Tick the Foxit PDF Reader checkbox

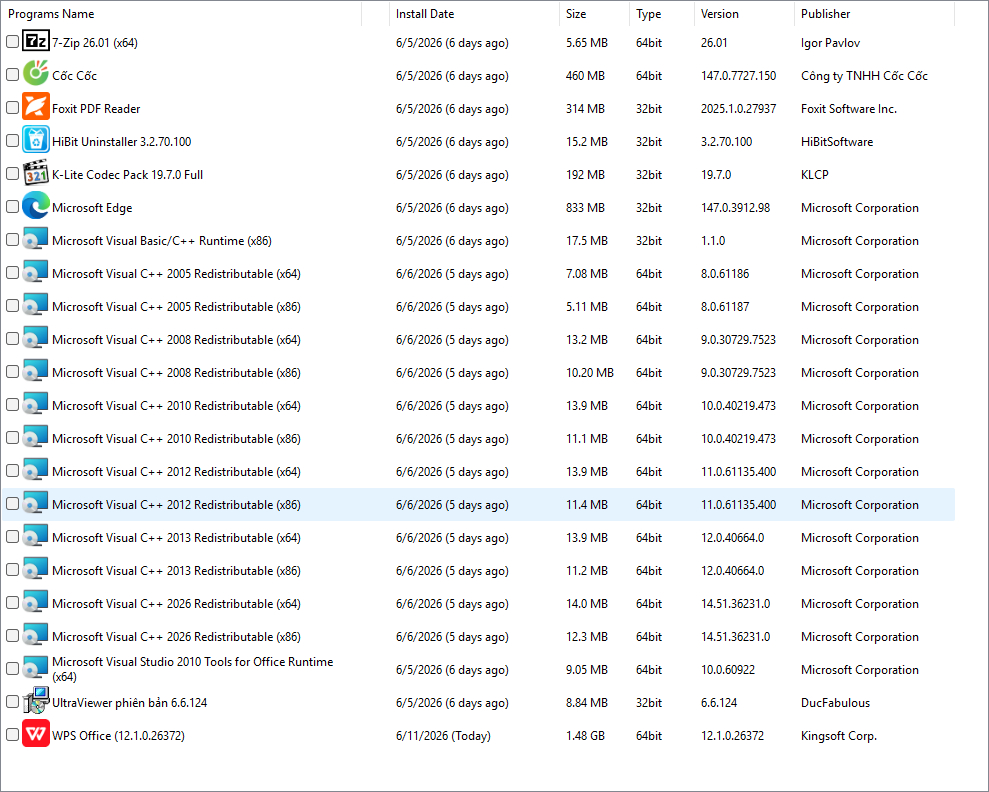pos(12,108)
